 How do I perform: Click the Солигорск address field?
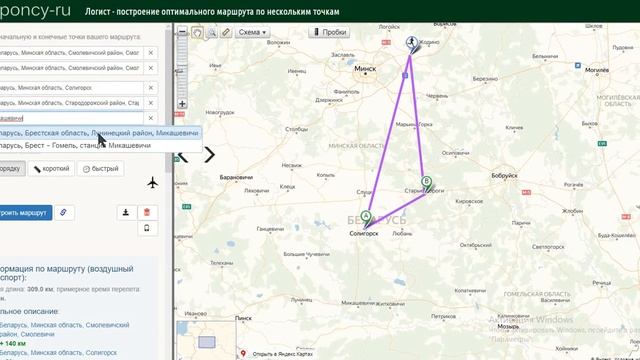pyautogui.click(x=70, y=88)
